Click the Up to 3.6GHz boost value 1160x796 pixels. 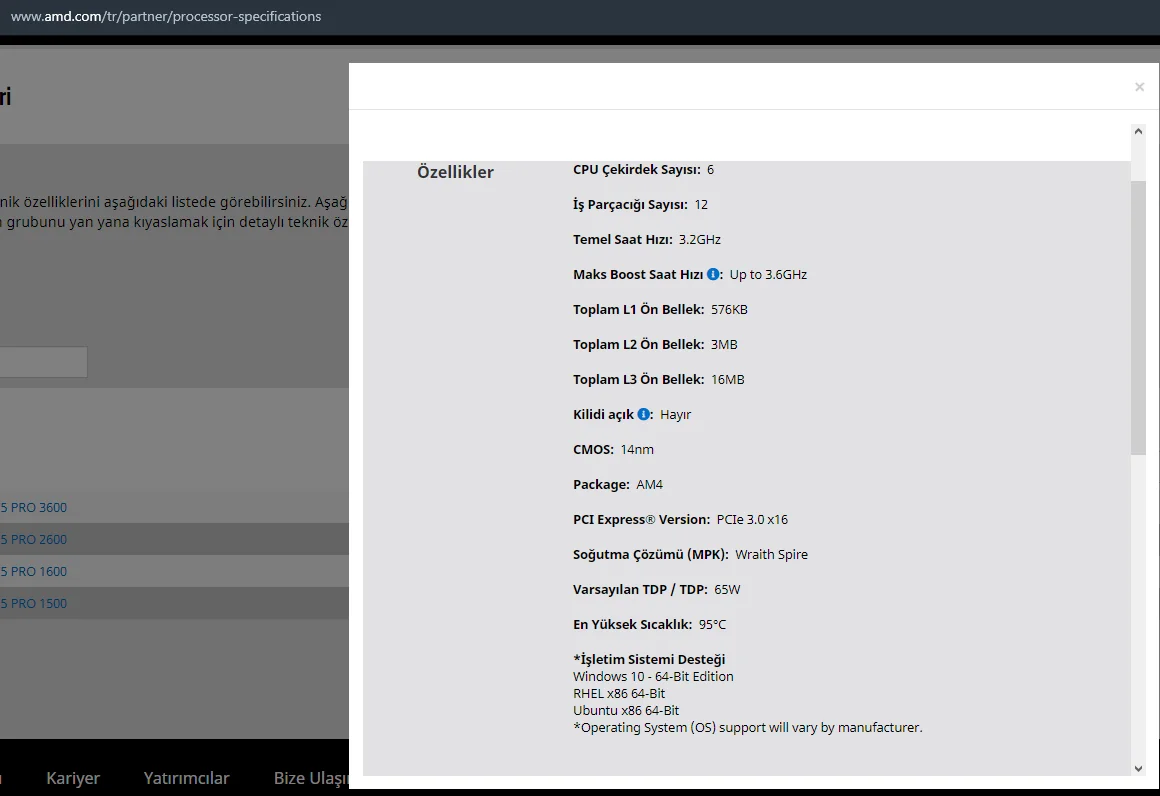(768, 274)
